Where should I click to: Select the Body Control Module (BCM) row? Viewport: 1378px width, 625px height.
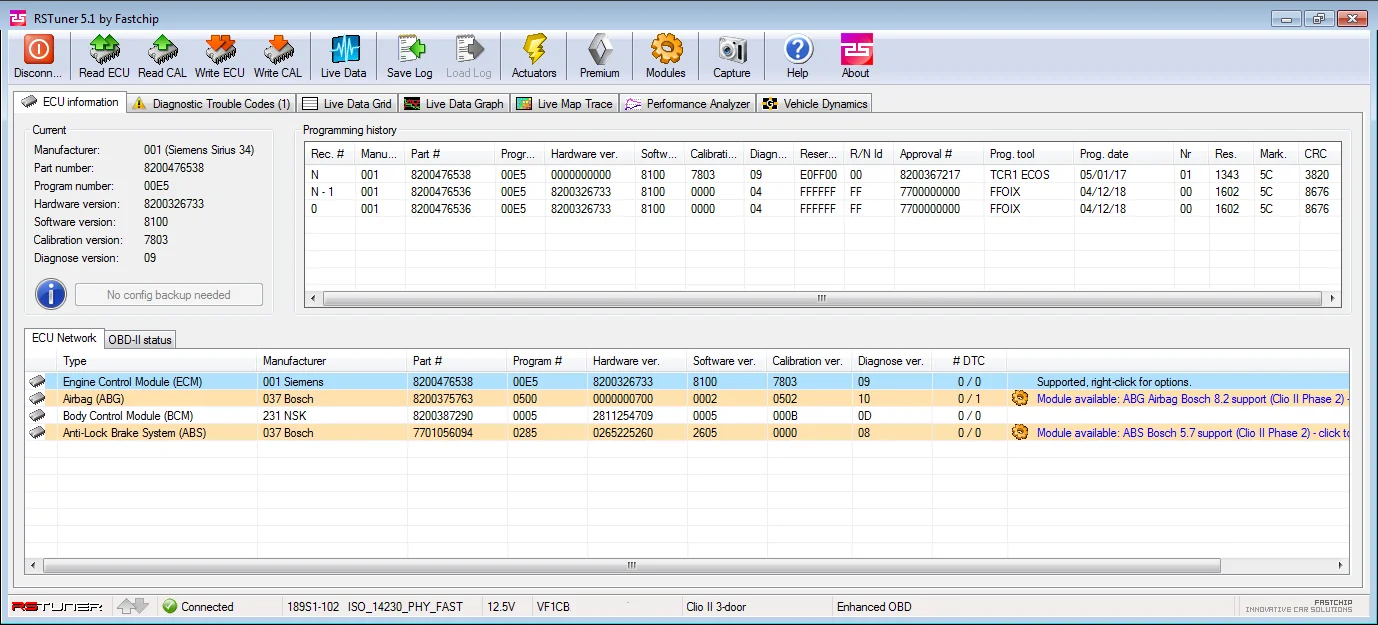688,416
